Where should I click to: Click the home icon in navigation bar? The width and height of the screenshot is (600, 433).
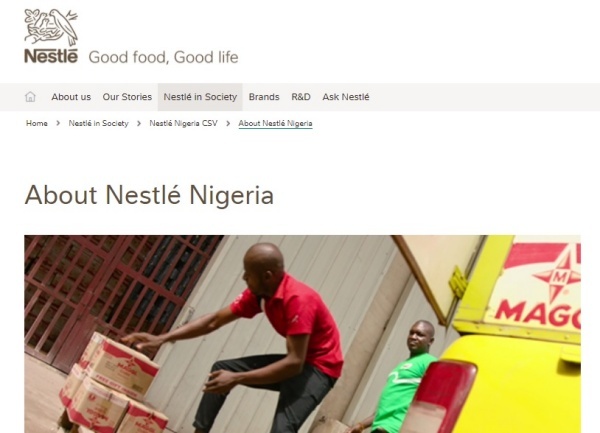[x=30, y=97]
